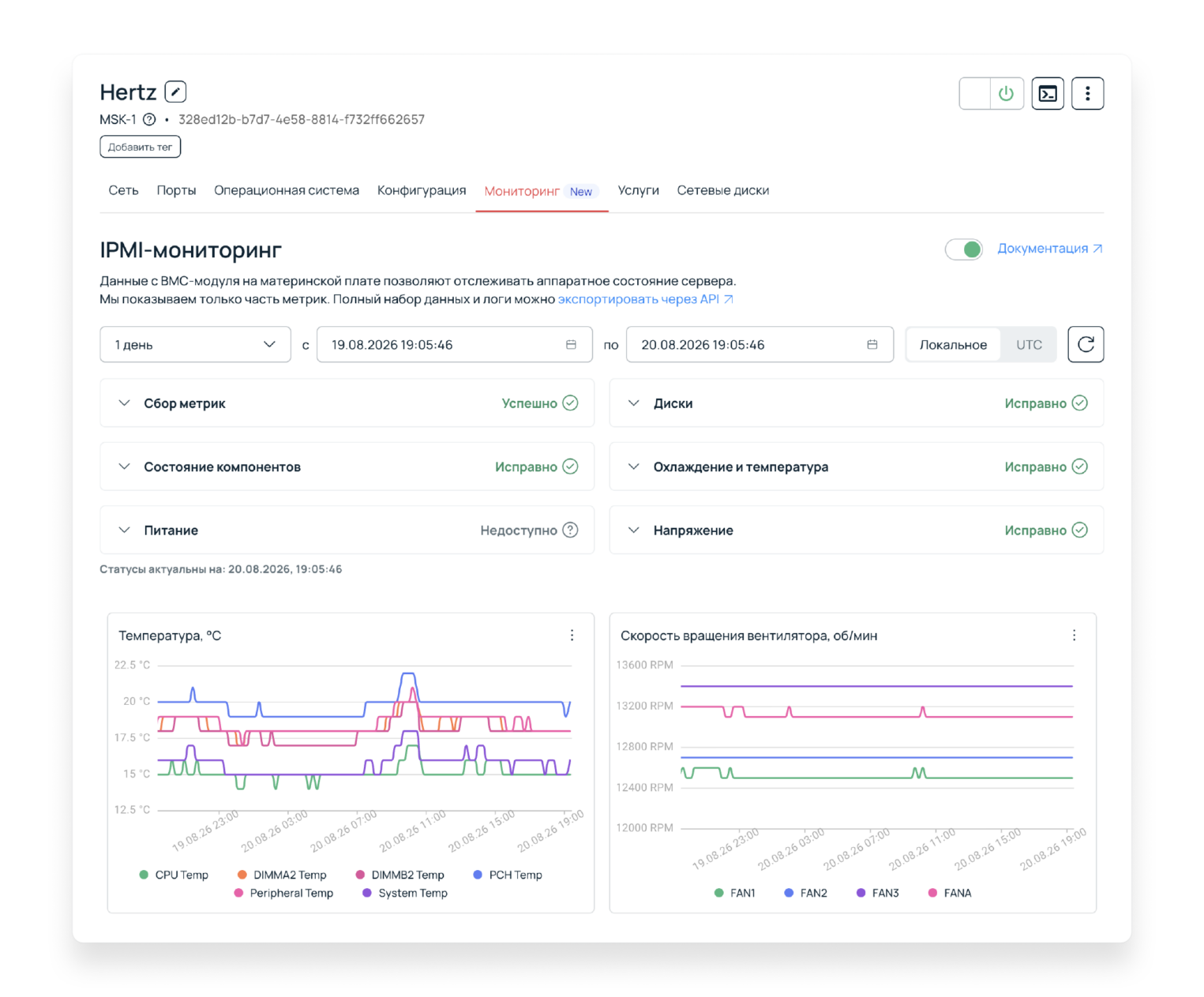Click the Питание unavailable help icon
This screenshot has height=997, width=1204.
[570, 530]
